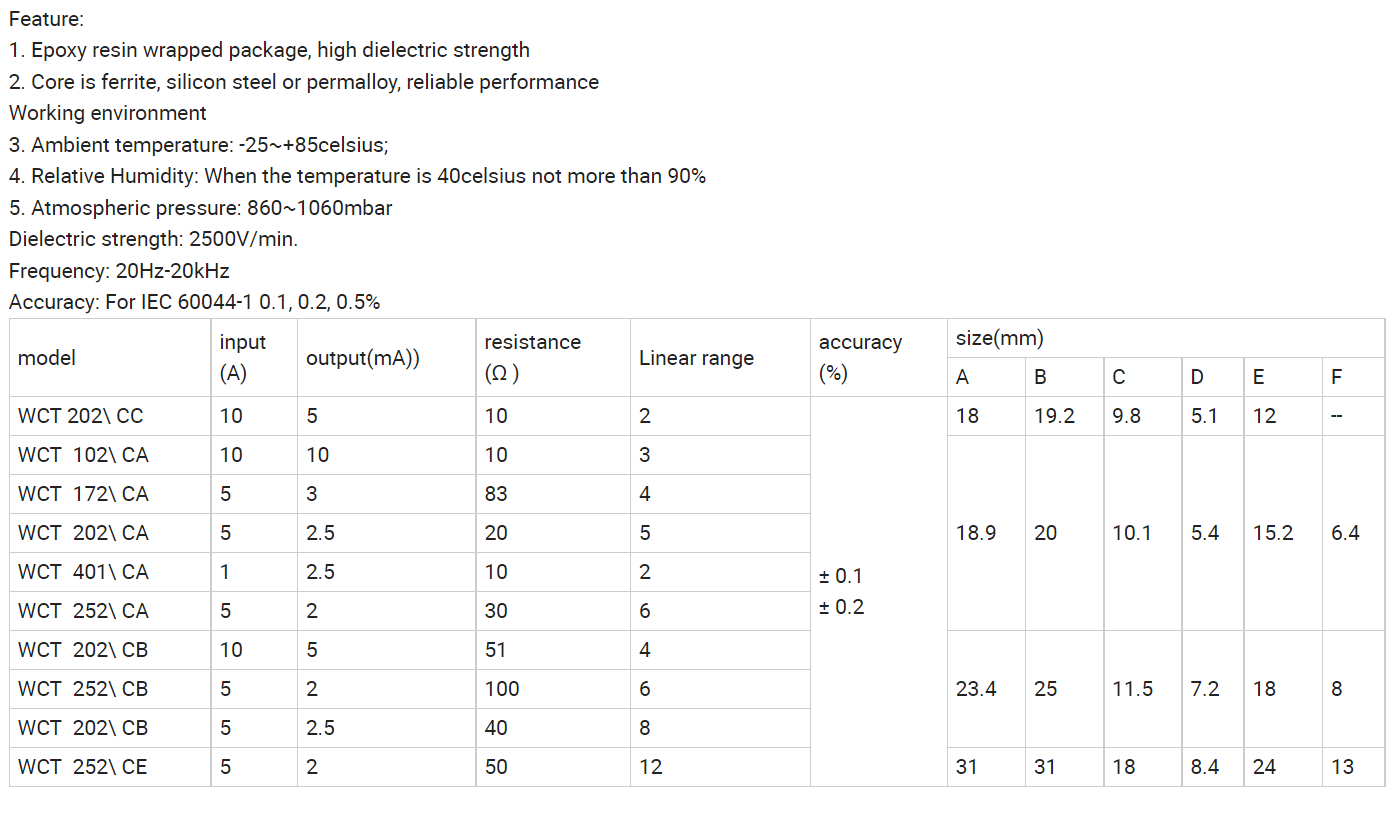Viewport: 1400px width, 814px height.
Task: Click the 'Dielectric strength: 2500V/min.' line
Action: click(x=153, y=239)
